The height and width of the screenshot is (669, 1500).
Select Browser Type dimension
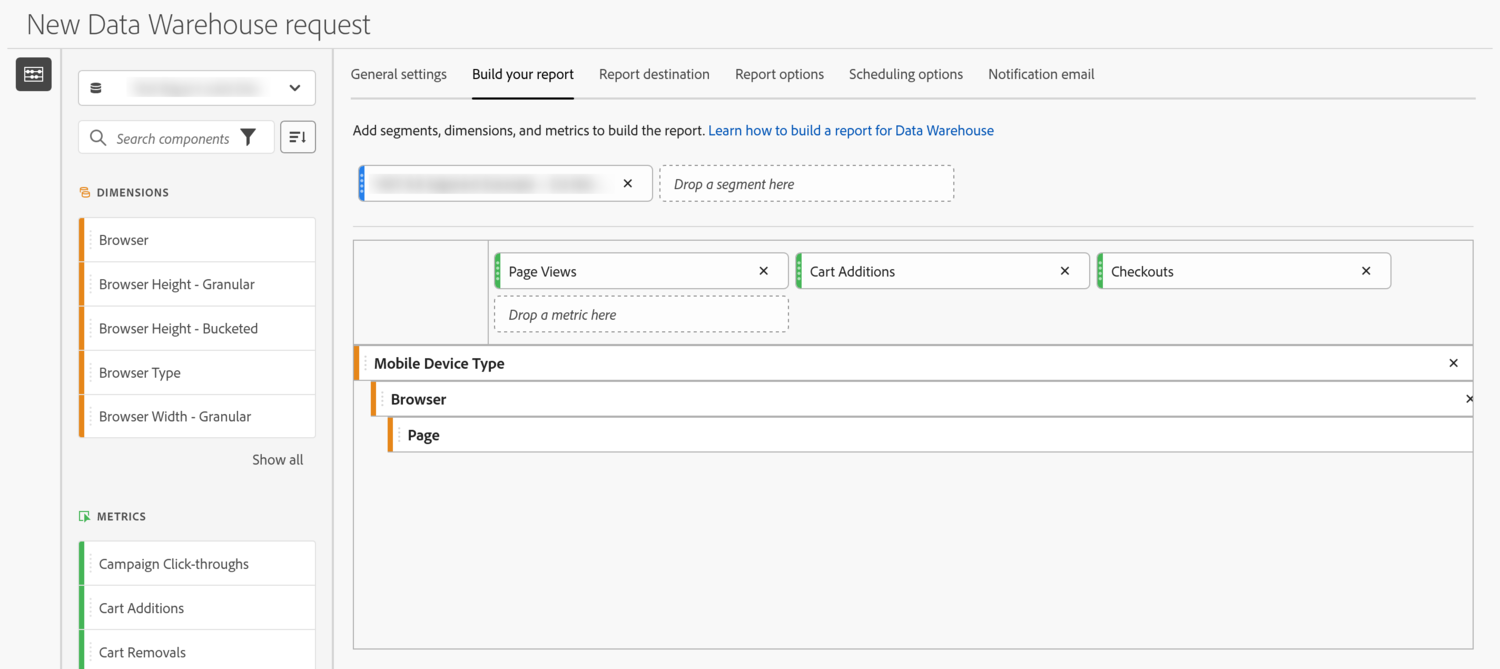(x=197, y=372)
